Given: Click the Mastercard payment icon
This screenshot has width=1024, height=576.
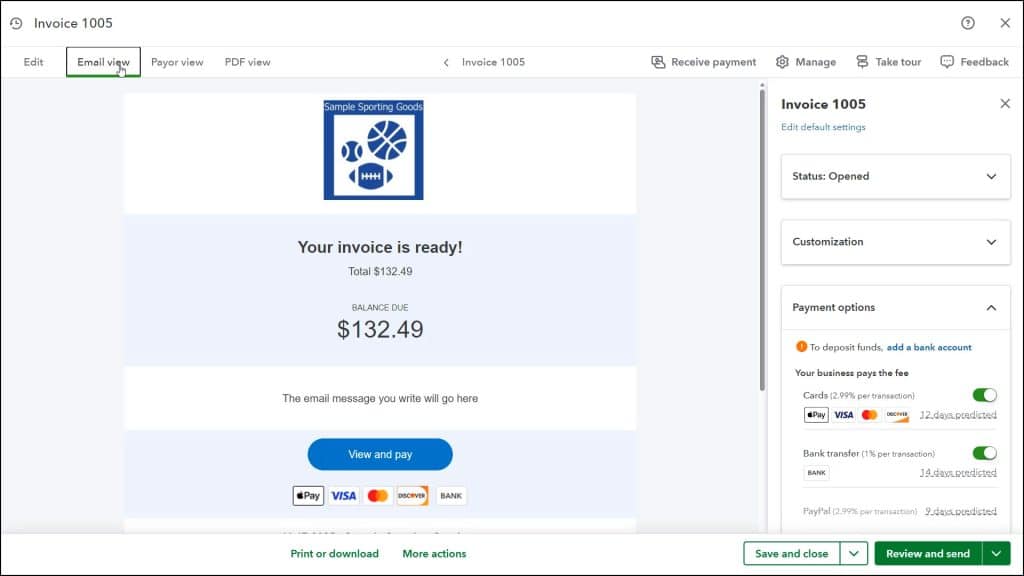Looking at the screenshot, I should pyautogui.click(x=377, y=495).
